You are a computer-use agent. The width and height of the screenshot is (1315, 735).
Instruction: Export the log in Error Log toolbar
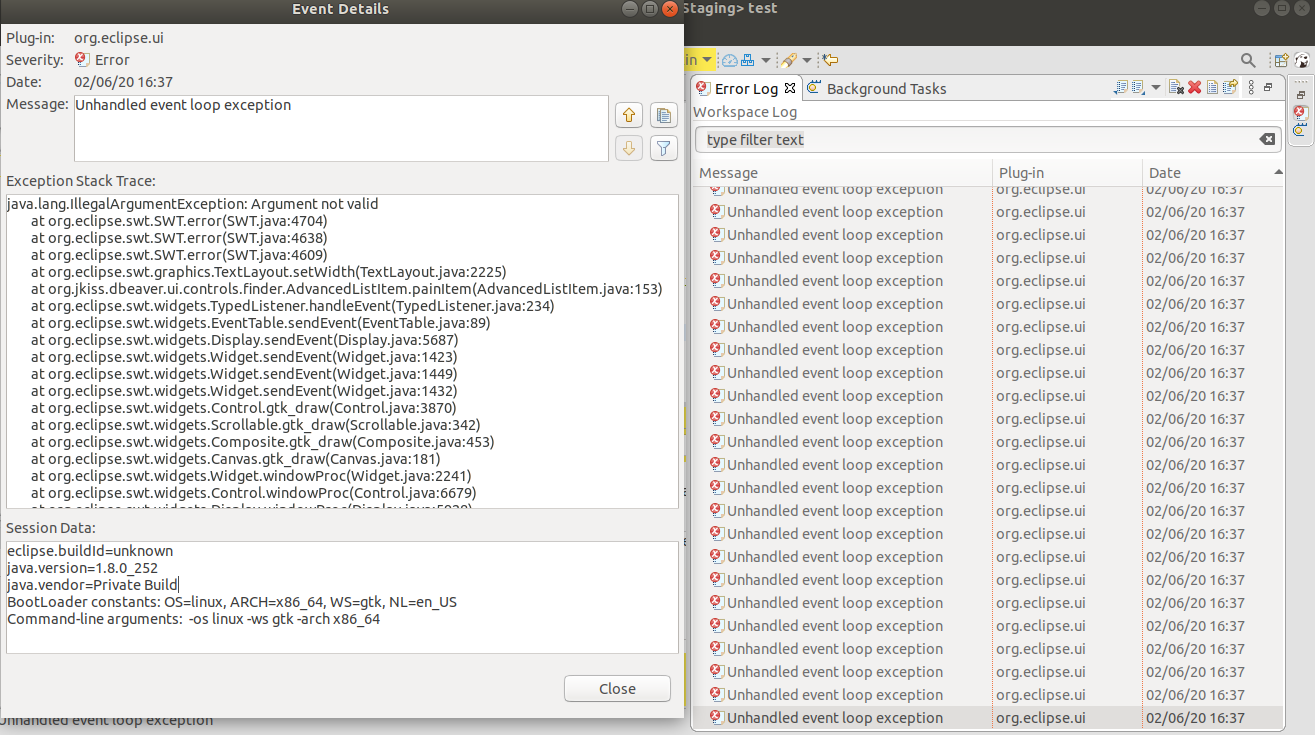tap(1120, 87)
